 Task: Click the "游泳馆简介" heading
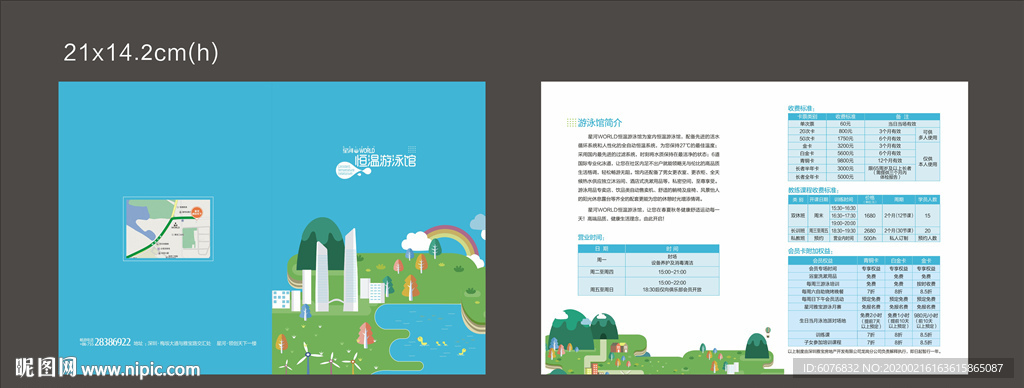tap(600, 122)
